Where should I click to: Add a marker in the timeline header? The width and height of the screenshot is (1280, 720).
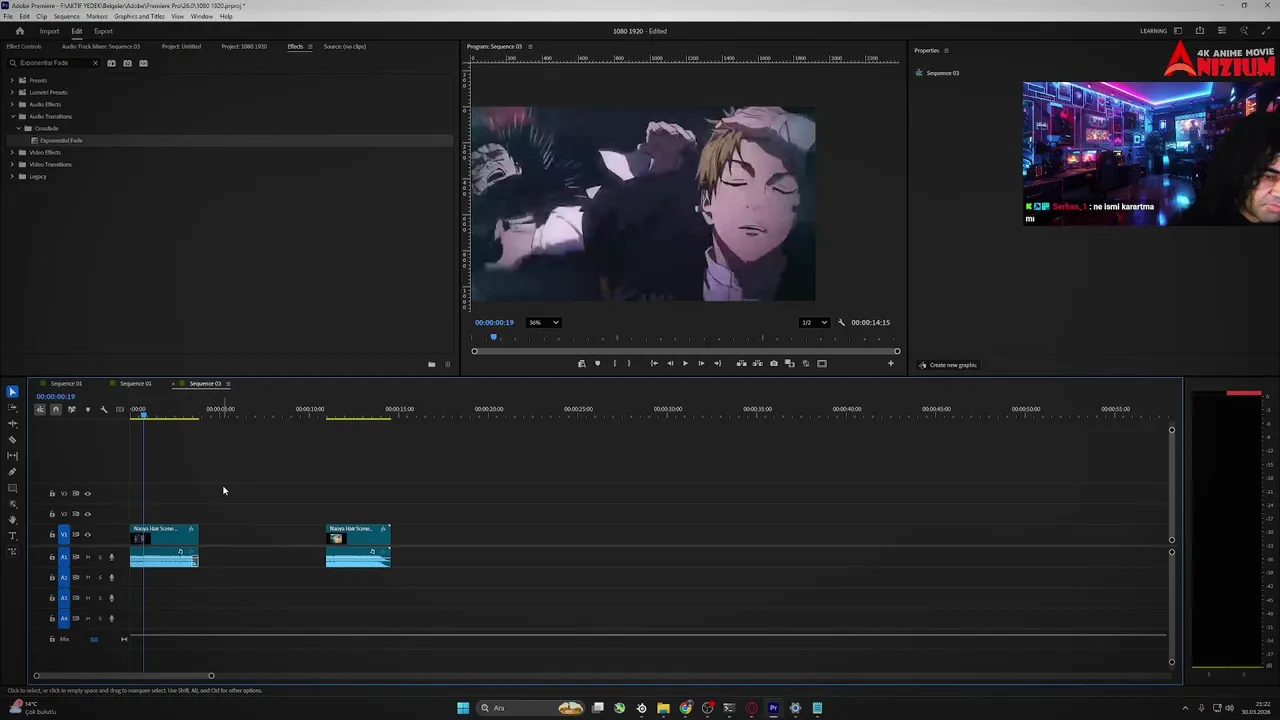(x=87, y=409)
